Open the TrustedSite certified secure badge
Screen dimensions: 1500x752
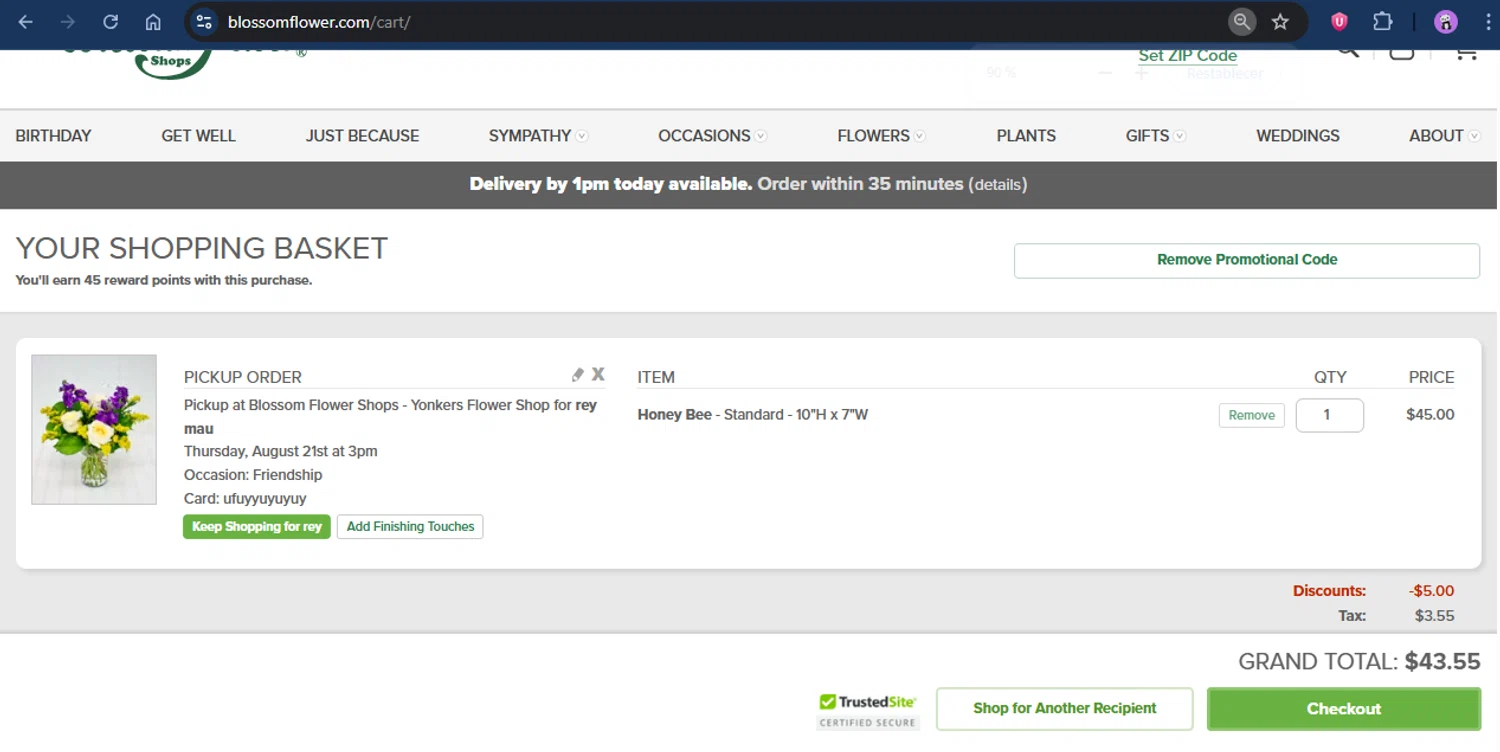(x=867, y=710)
